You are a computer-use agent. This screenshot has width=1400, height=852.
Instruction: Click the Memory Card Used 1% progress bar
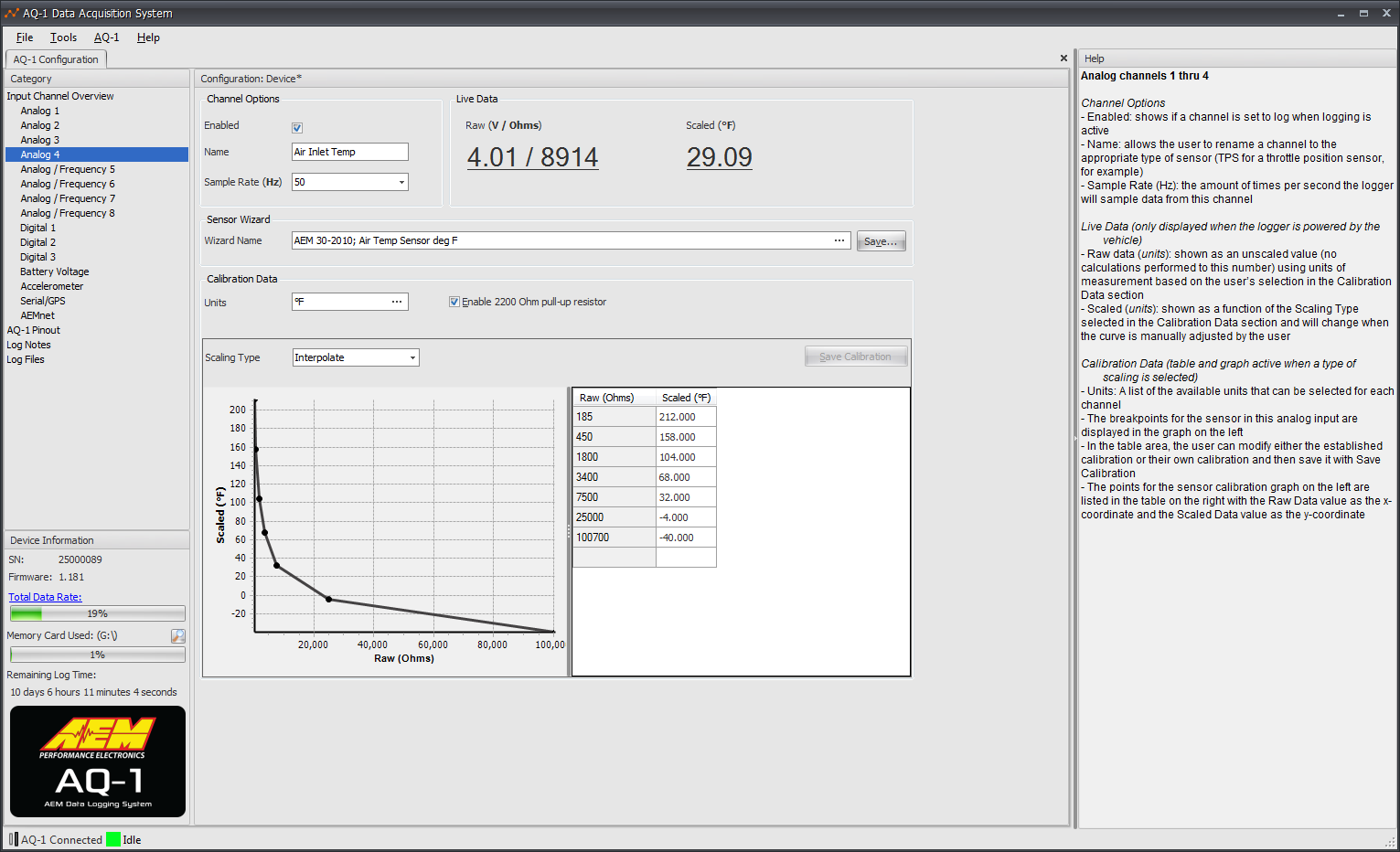pyautogui.click(x=98, y=655)
